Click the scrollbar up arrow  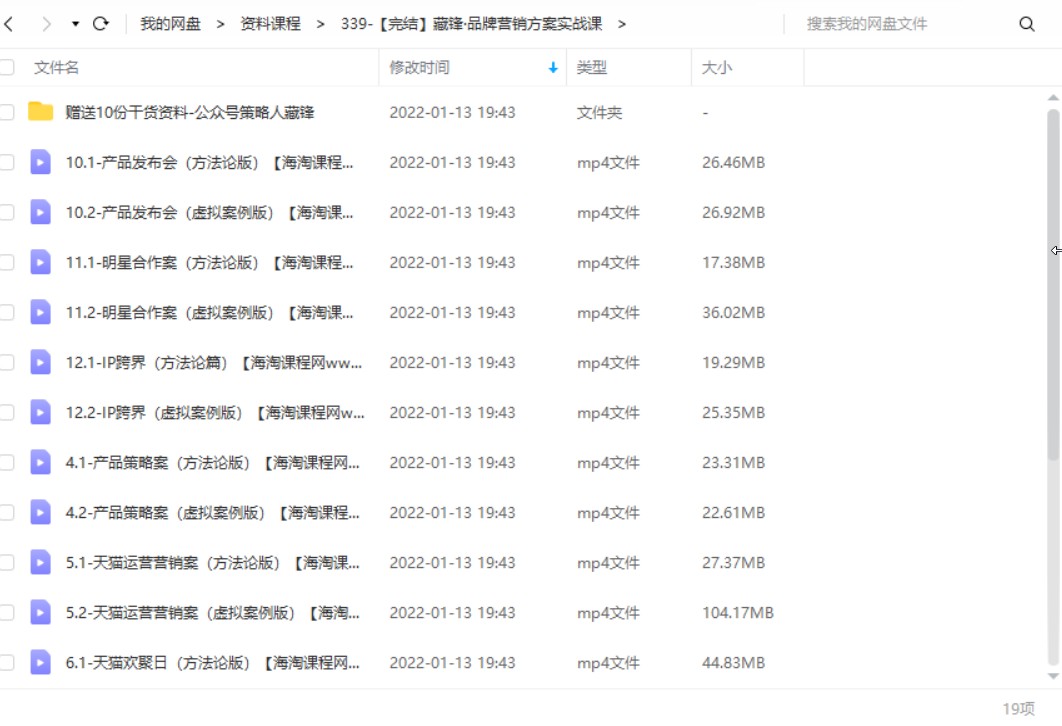[x=1053, y=98]
